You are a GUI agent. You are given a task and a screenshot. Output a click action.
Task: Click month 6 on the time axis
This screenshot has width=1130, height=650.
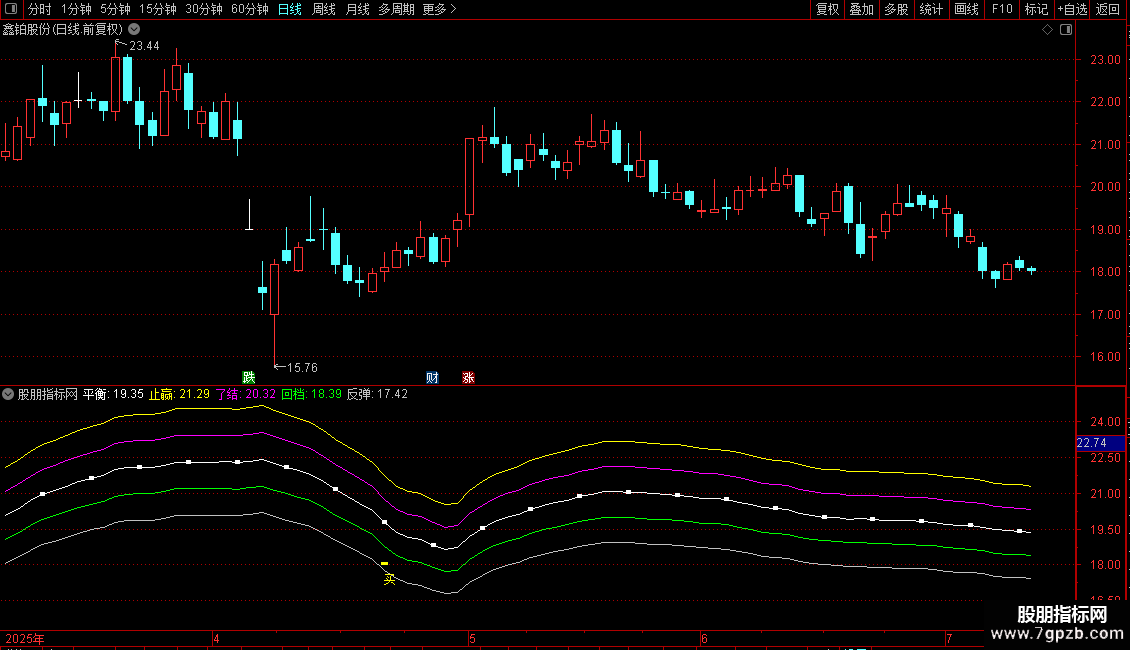coord(704,638)
